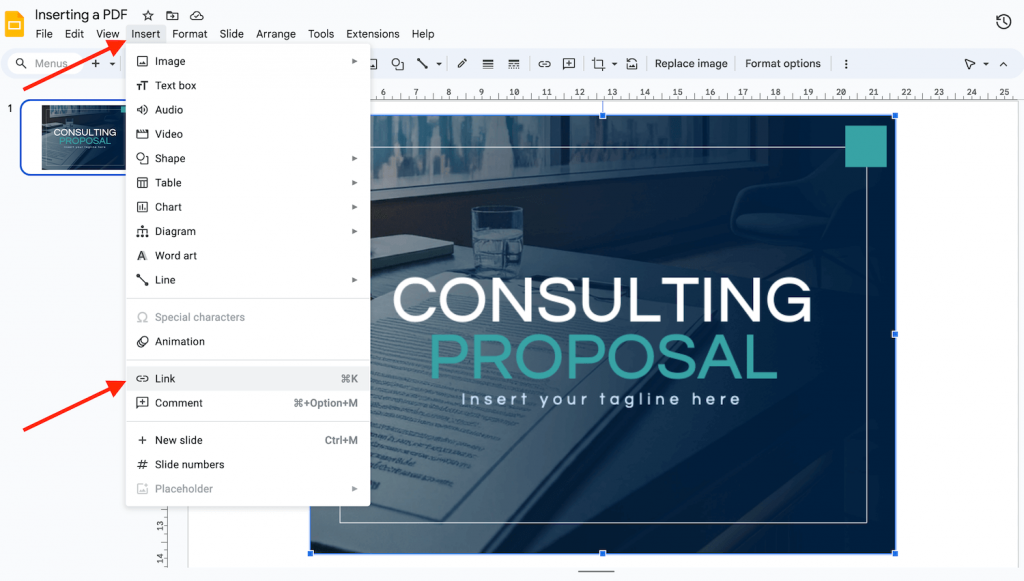Open the border weight tool
The height and width of the screenshot is (581, 1024).
point(487,63)
